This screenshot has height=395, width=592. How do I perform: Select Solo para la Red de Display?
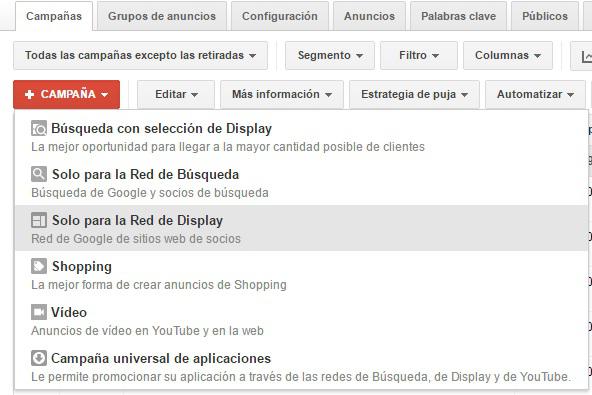coord(301,228)
